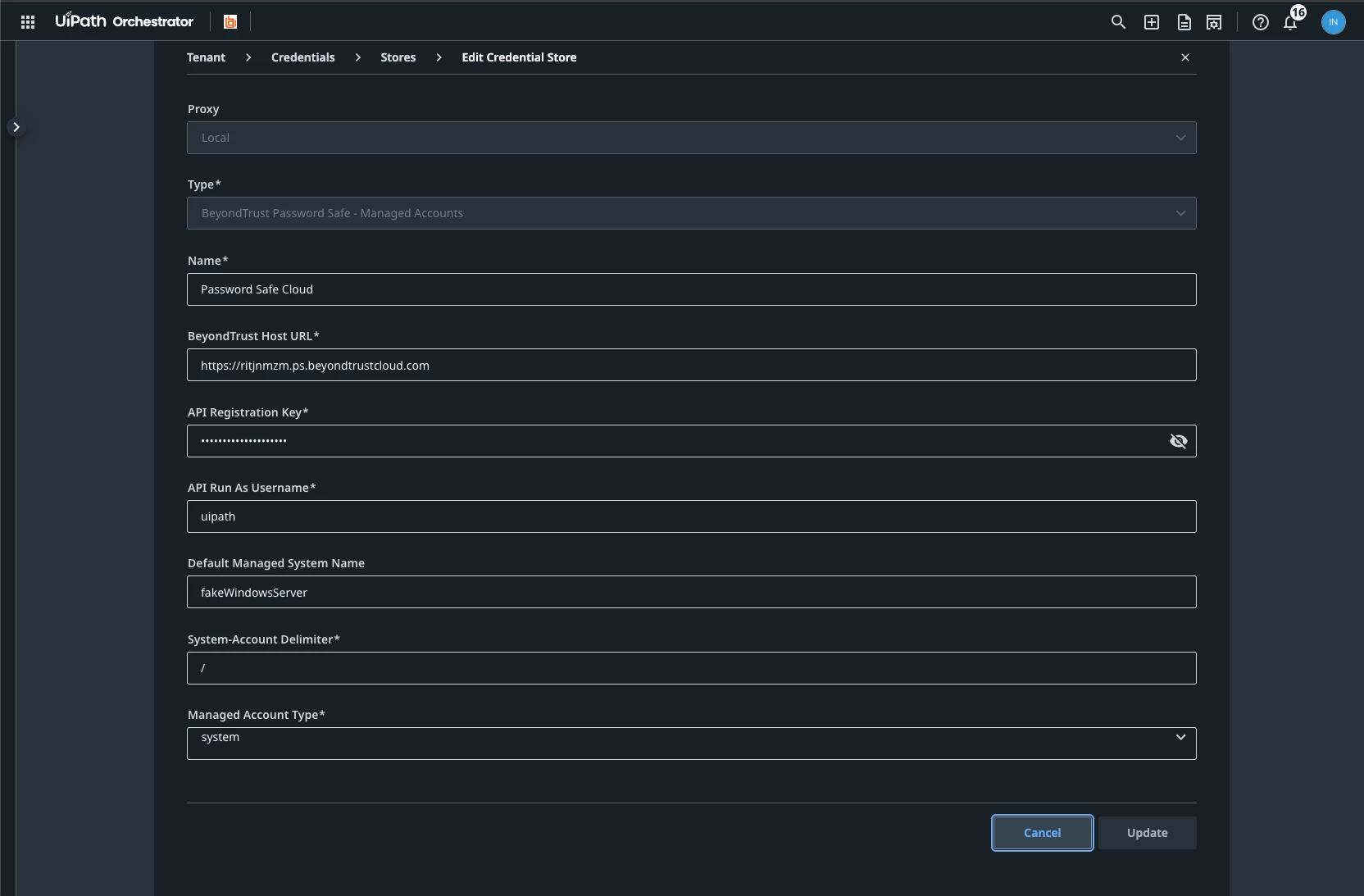Focus the Name field Password Safe Cloud
The image size is (1364, 896).
pos(692,289)
